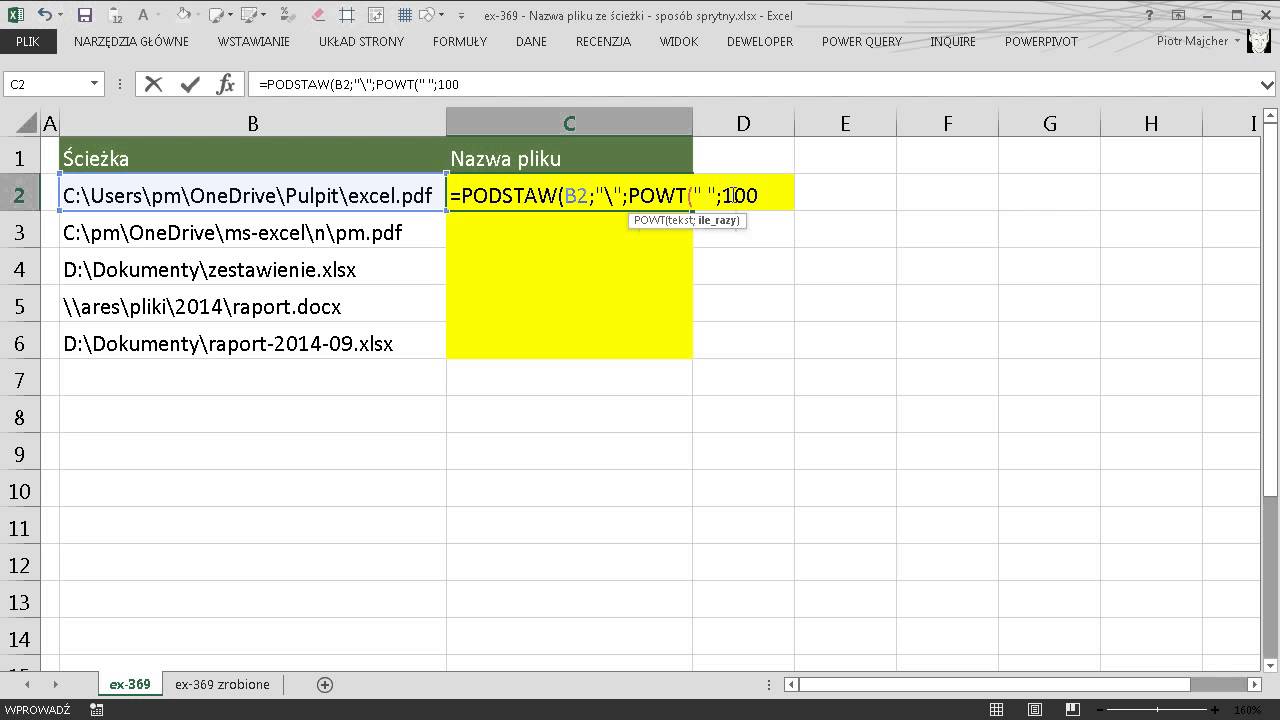The width and height of the screenshot is (1280, 720).
Task: Click the macro recording icon in status bar
Action: (97, 710)
